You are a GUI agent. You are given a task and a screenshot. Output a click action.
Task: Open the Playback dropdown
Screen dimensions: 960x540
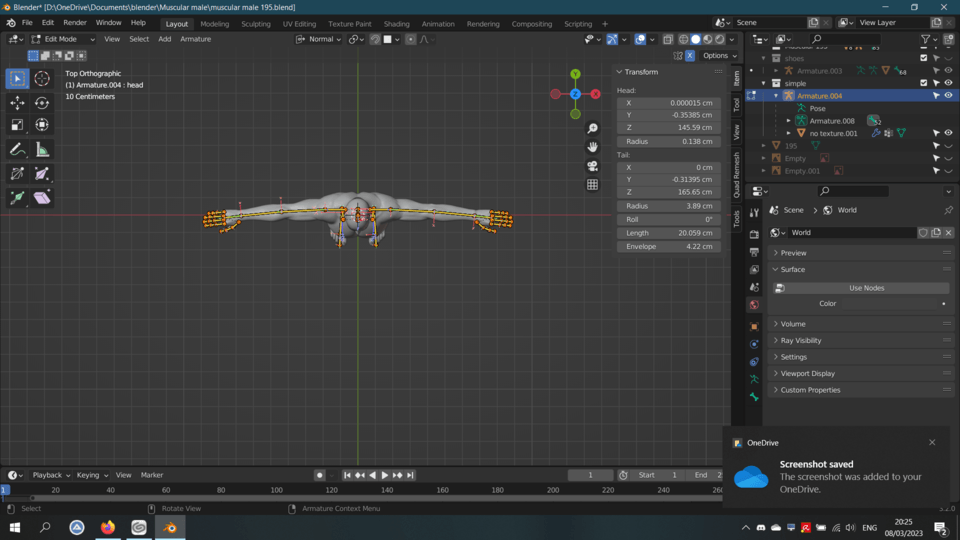point(51,475)
